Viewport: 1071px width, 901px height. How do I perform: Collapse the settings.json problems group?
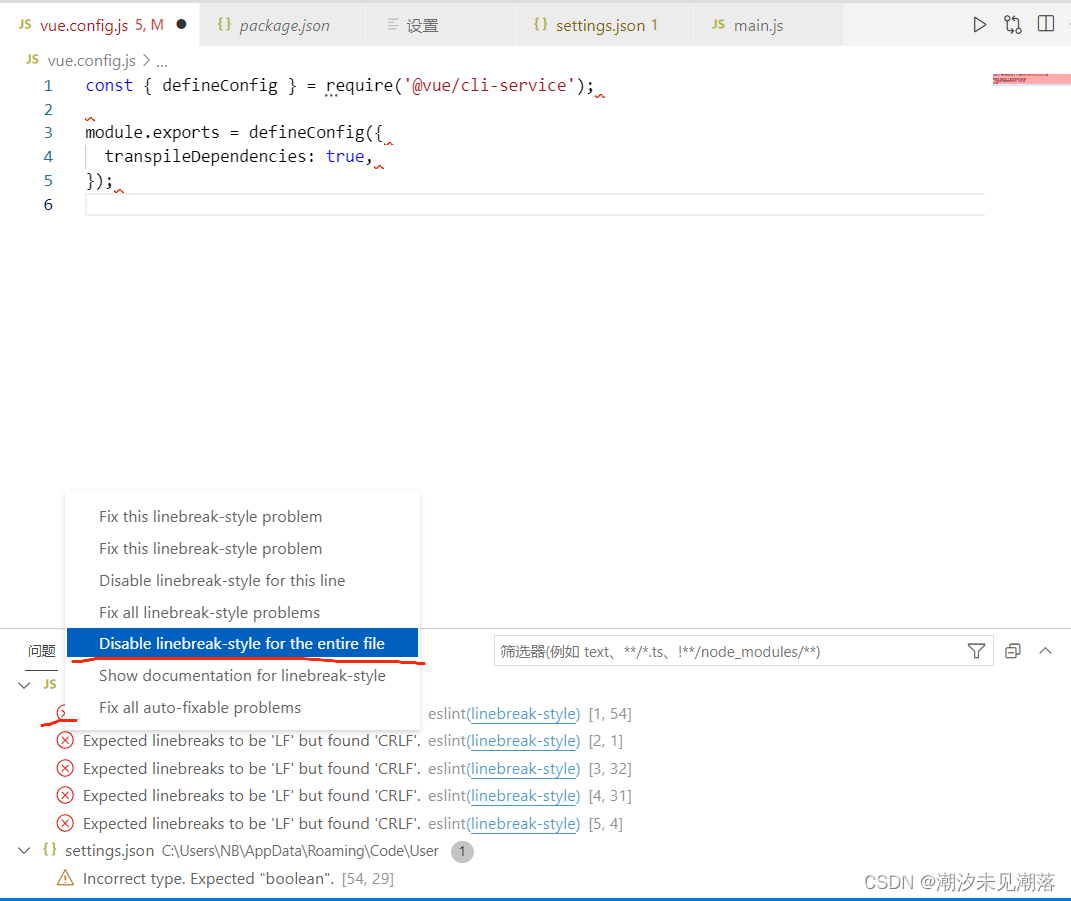point(23,851)
